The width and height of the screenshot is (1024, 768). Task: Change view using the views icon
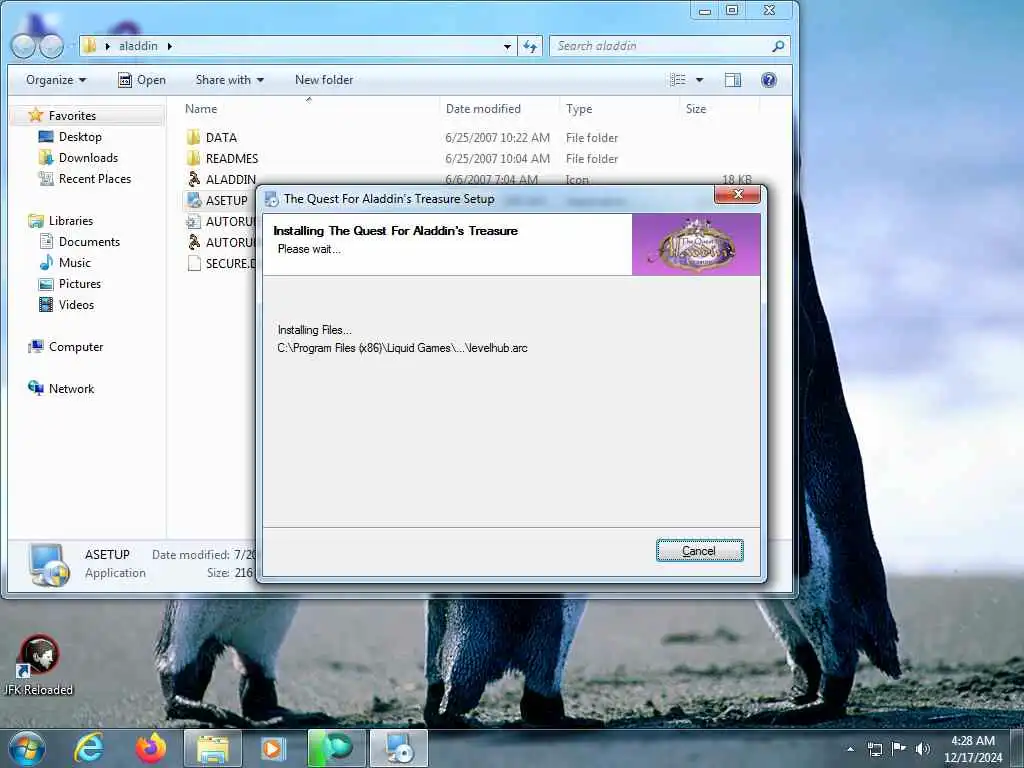678,80
